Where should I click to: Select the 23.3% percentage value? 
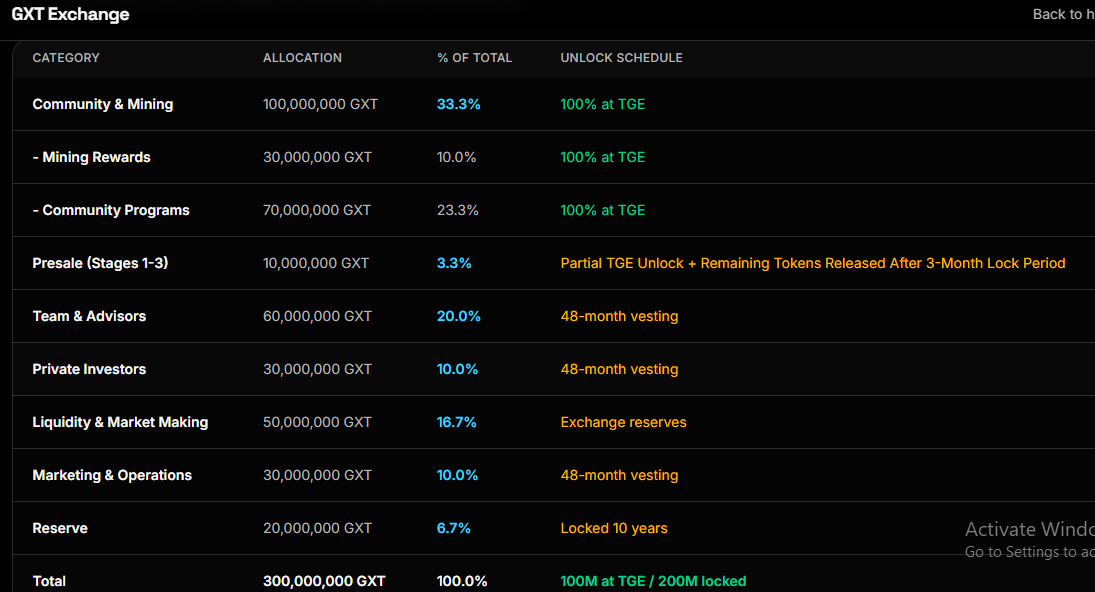[458, 210]
